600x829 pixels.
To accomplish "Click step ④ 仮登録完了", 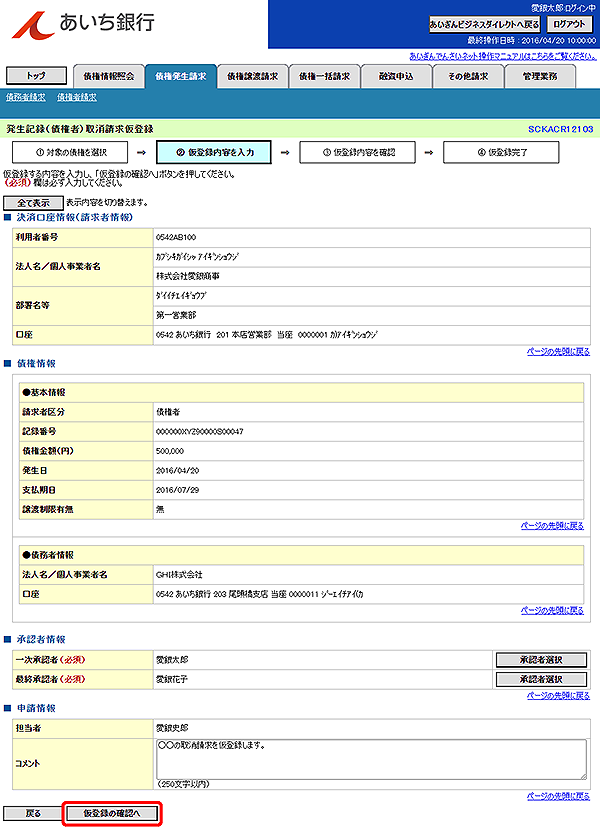I will tap(501, 152).
